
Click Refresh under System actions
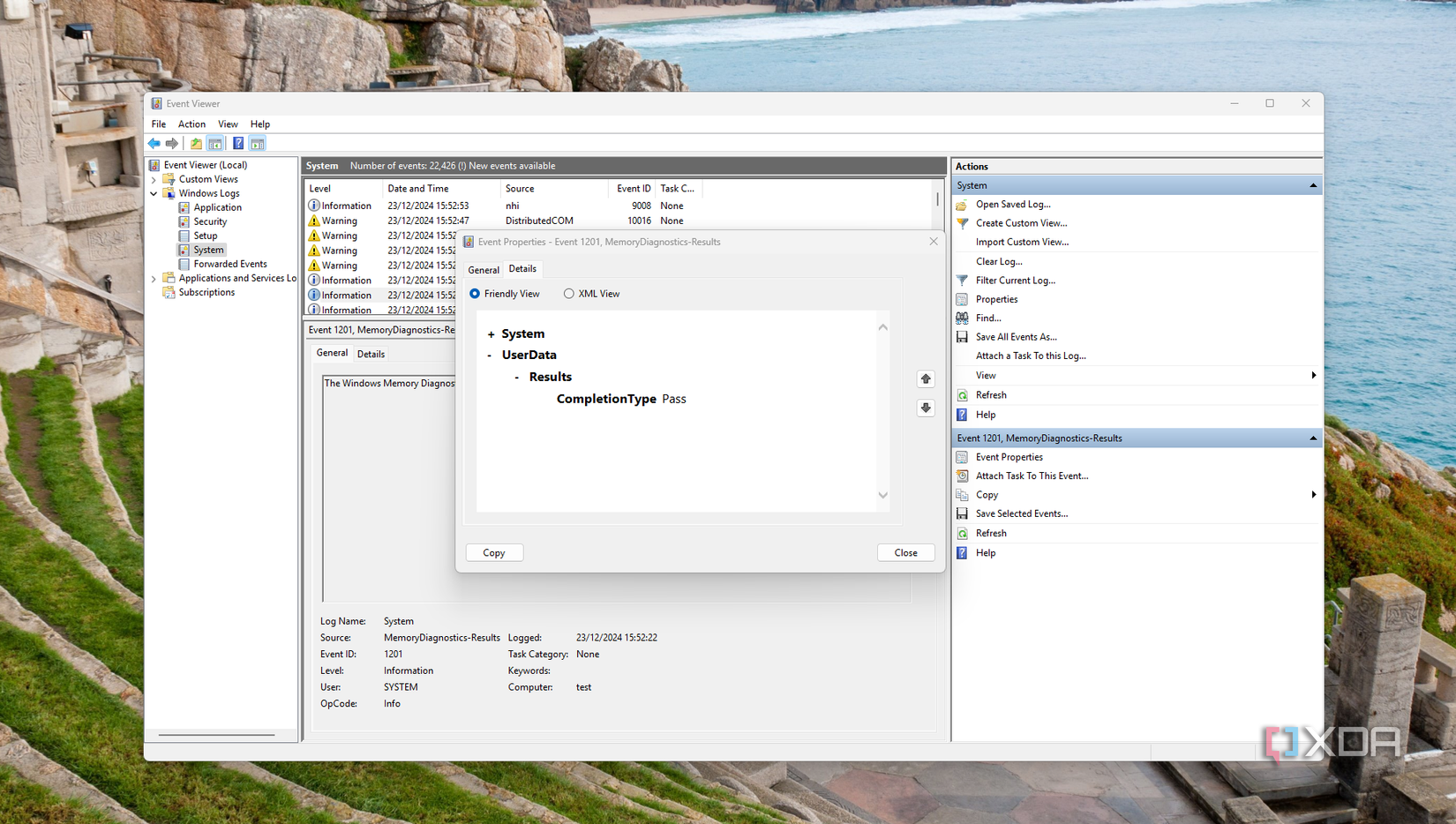pyautogui.click(x=989, y=394)
